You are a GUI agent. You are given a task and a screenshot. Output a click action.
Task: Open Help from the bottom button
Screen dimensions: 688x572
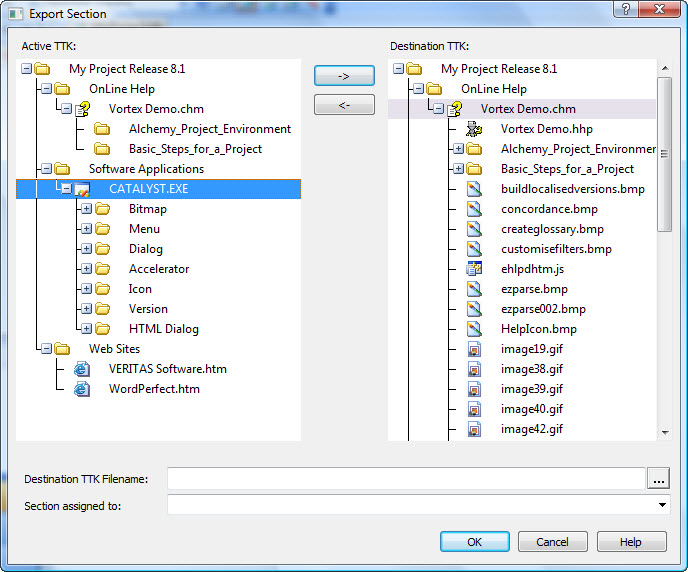631,542
